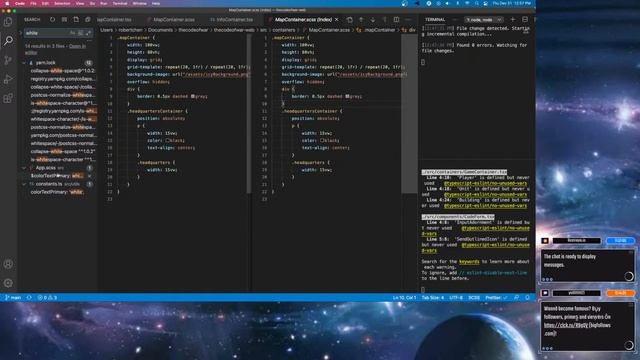640x360 pixels.
Task: Toggle Match Whole Word in search box
Action: (x=80, y=33)
